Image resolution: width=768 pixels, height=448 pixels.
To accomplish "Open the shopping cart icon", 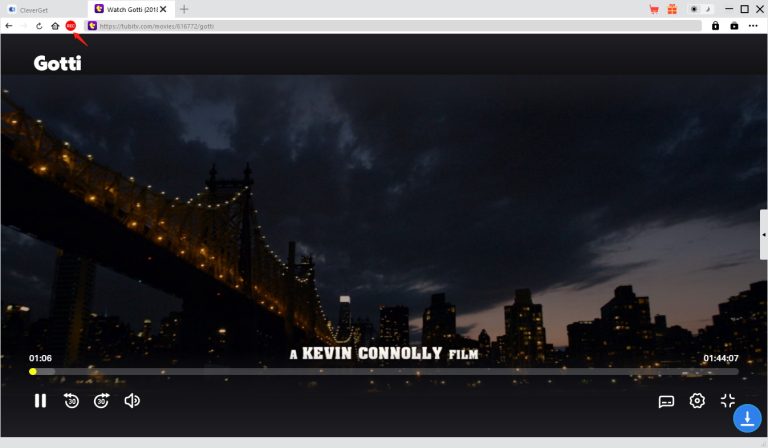I will pyautogui.click(x=653, y=9).
